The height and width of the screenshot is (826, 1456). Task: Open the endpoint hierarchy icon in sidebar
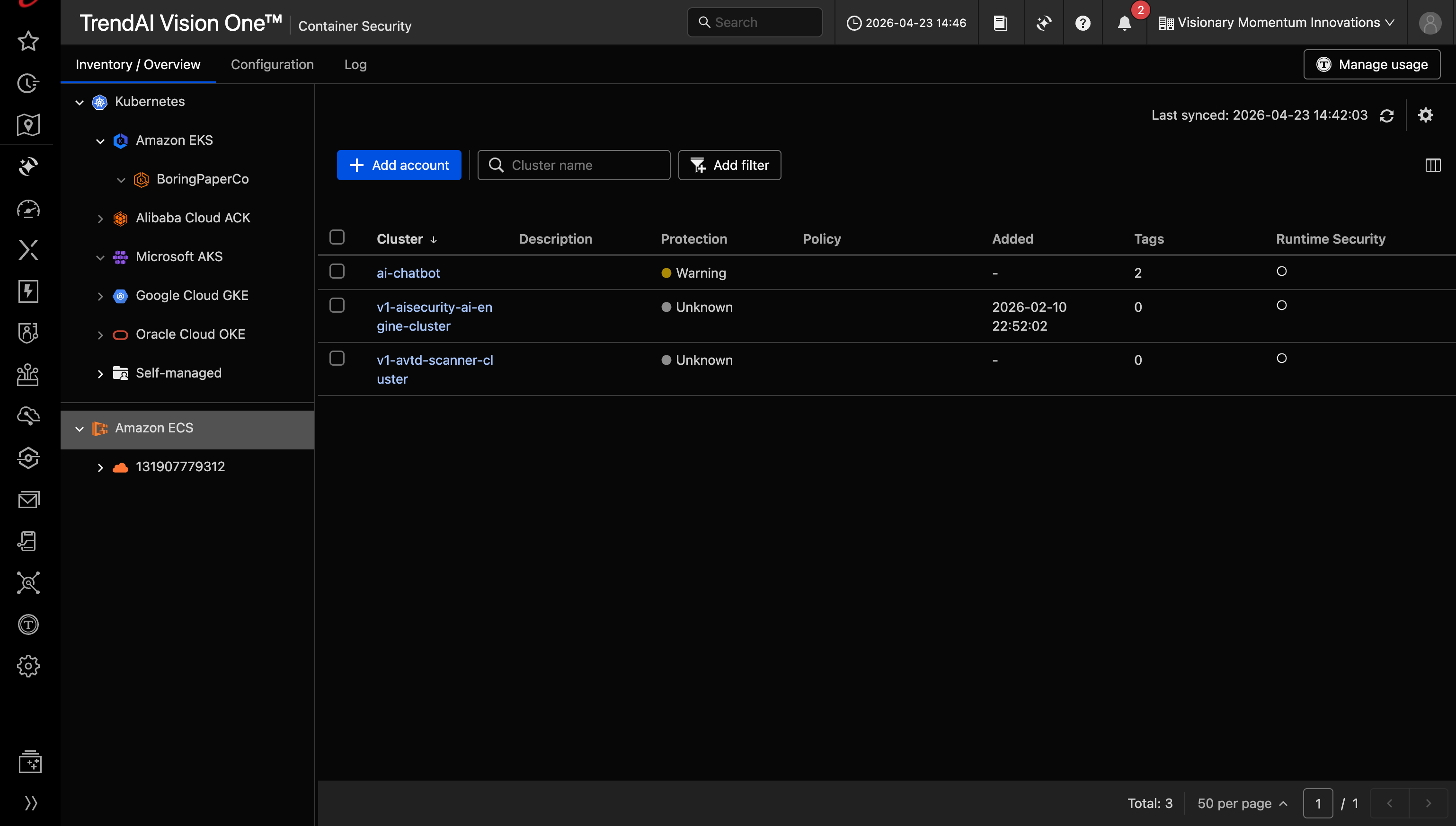tap(28, 374)
